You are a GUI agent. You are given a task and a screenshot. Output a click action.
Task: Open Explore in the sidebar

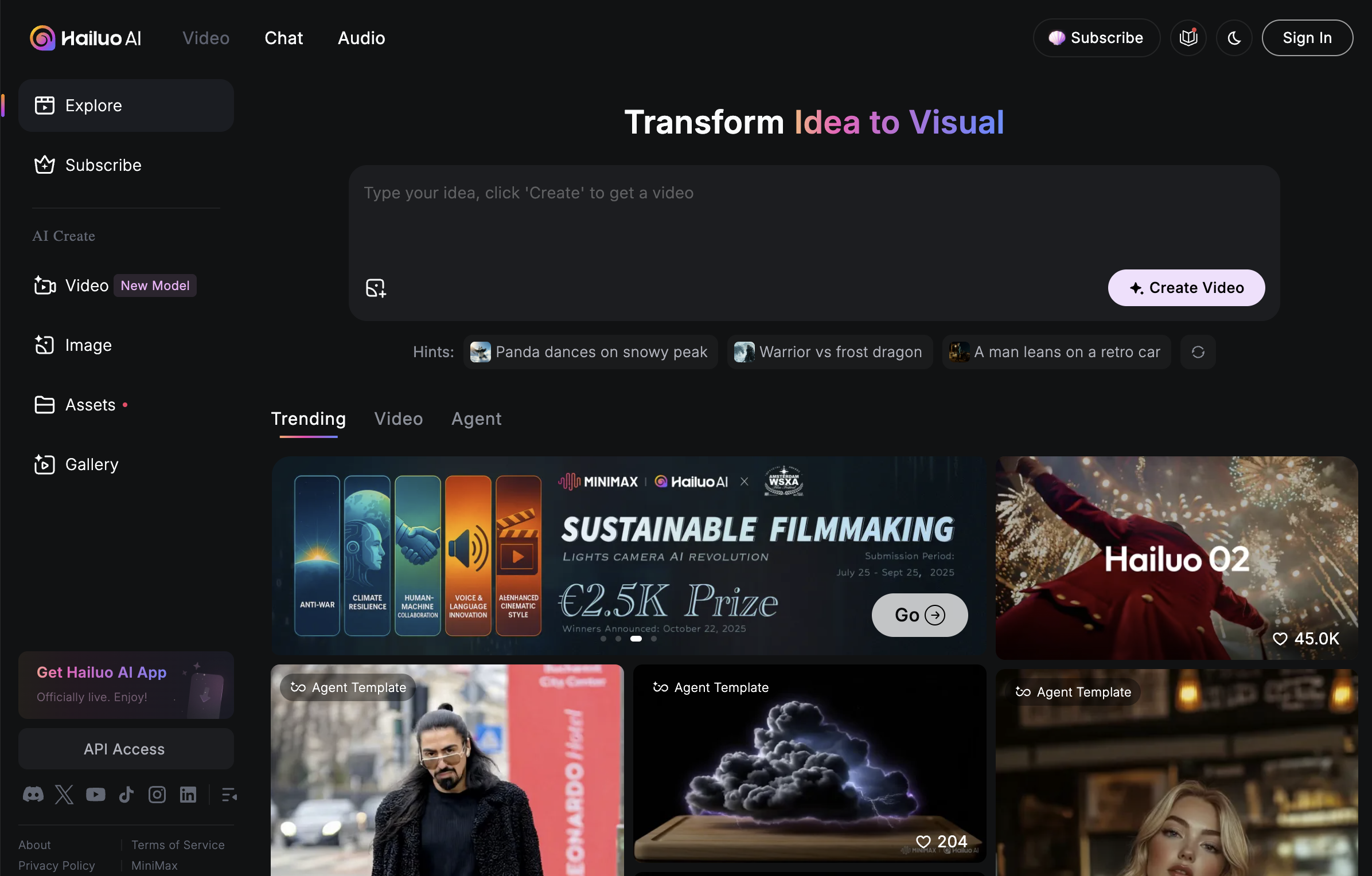[x=126, y=105]
